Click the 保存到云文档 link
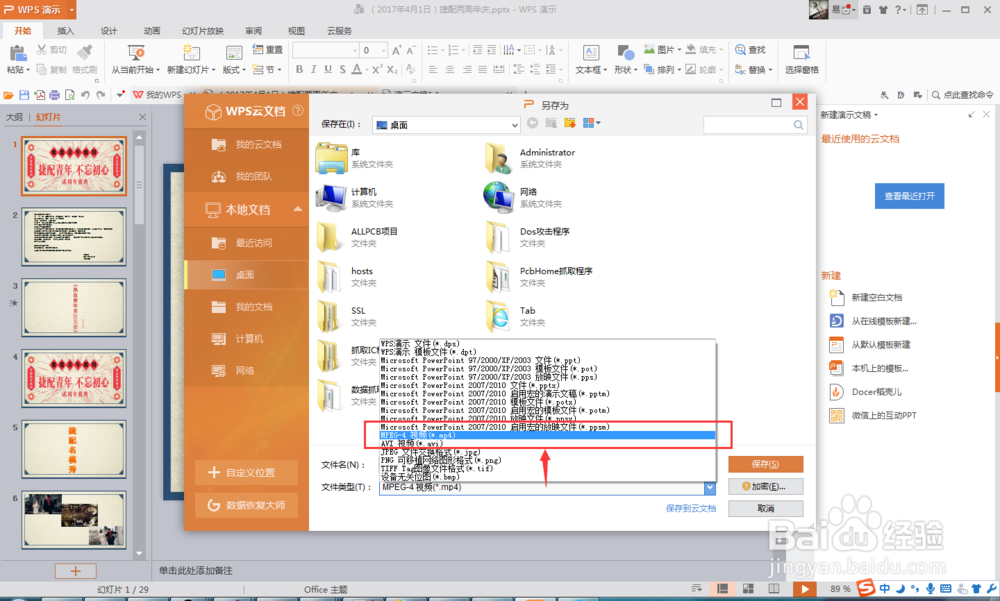This screenshot has width=1000, height=601. pyautogui.click(x=691, y=508)
